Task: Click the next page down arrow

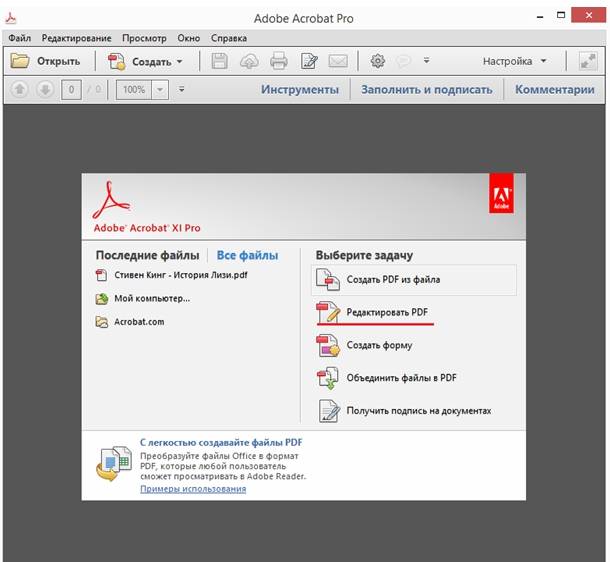Action: pos(44,90)
